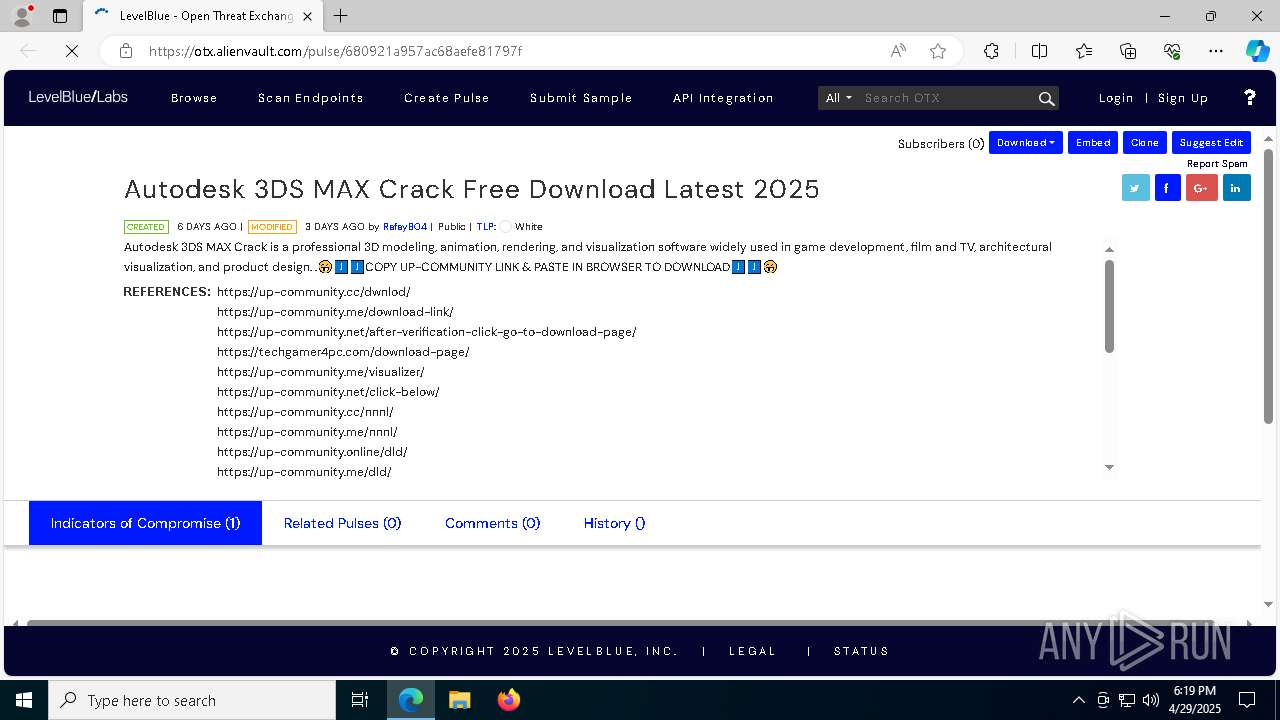The image size is (1280, 720).
Task: Open author RefeyBO4 profile
Action: pyautogui.click(x=405, y=227)
